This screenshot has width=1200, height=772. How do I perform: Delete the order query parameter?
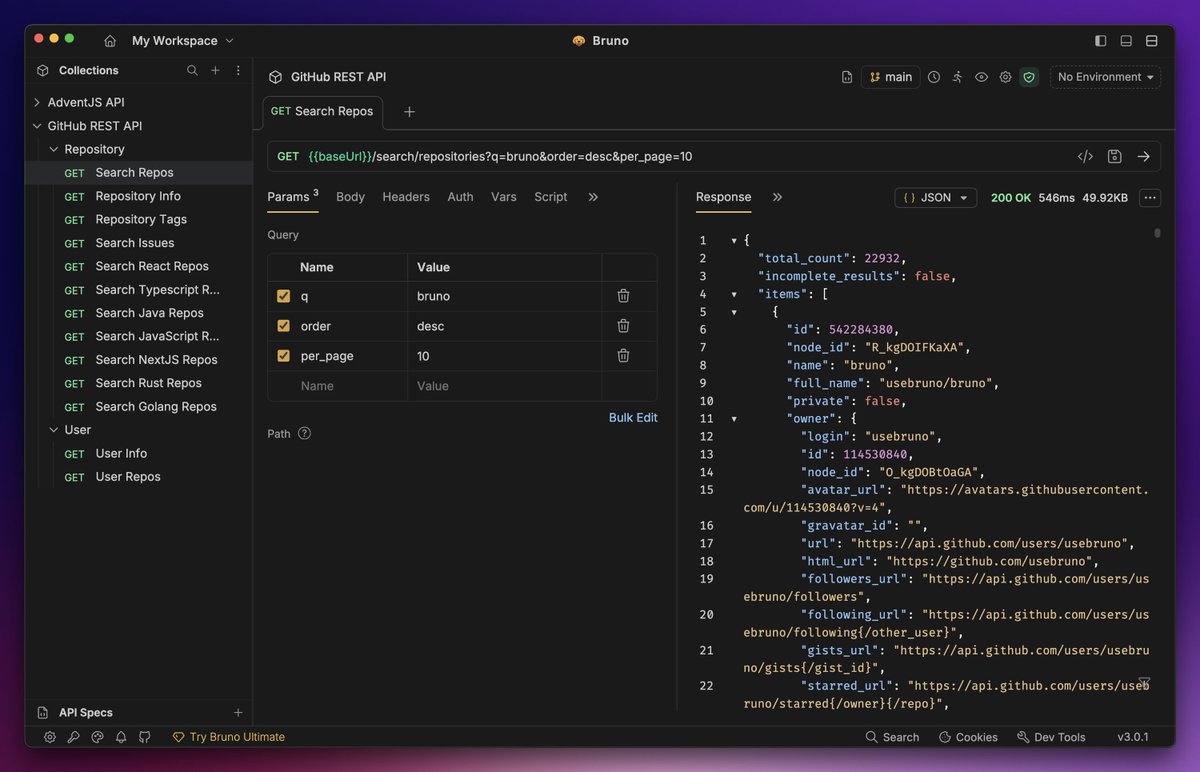[623, 326]
